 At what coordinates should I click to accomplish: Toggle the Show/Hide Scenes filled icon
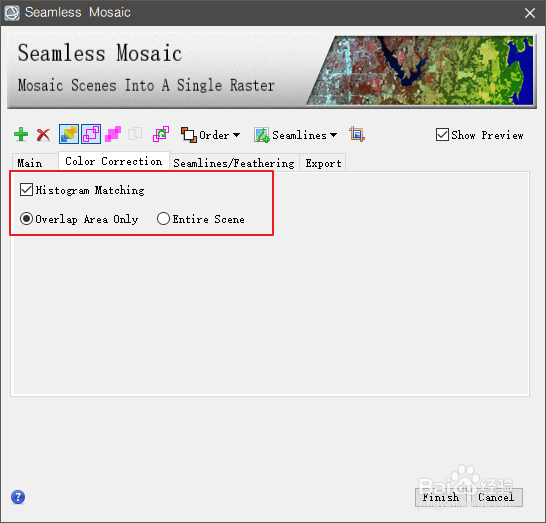pos(69,134)
